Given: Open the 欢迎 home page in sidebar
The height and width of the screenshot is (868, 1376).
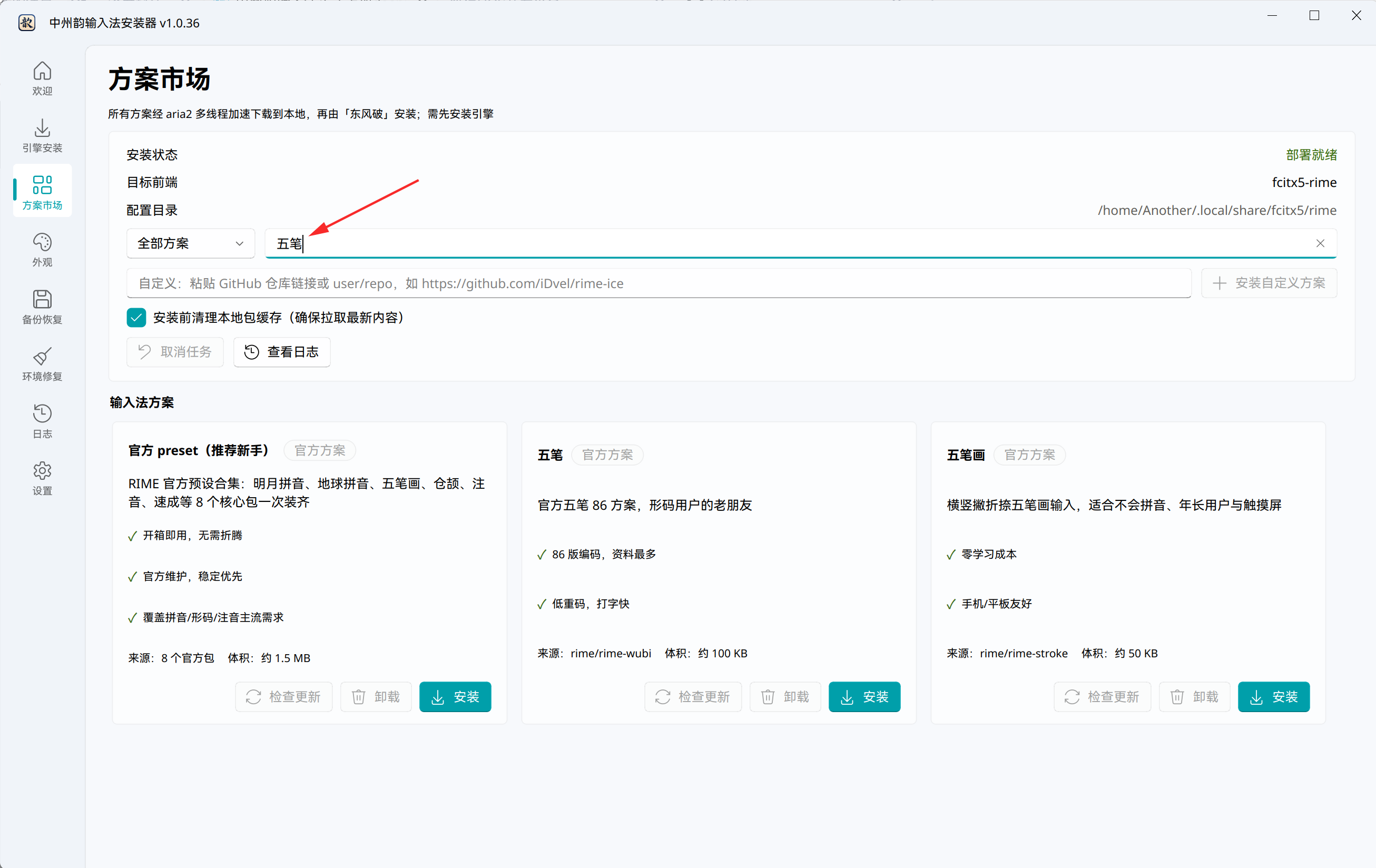Looking at the screenshot, I should pos(42,78).
